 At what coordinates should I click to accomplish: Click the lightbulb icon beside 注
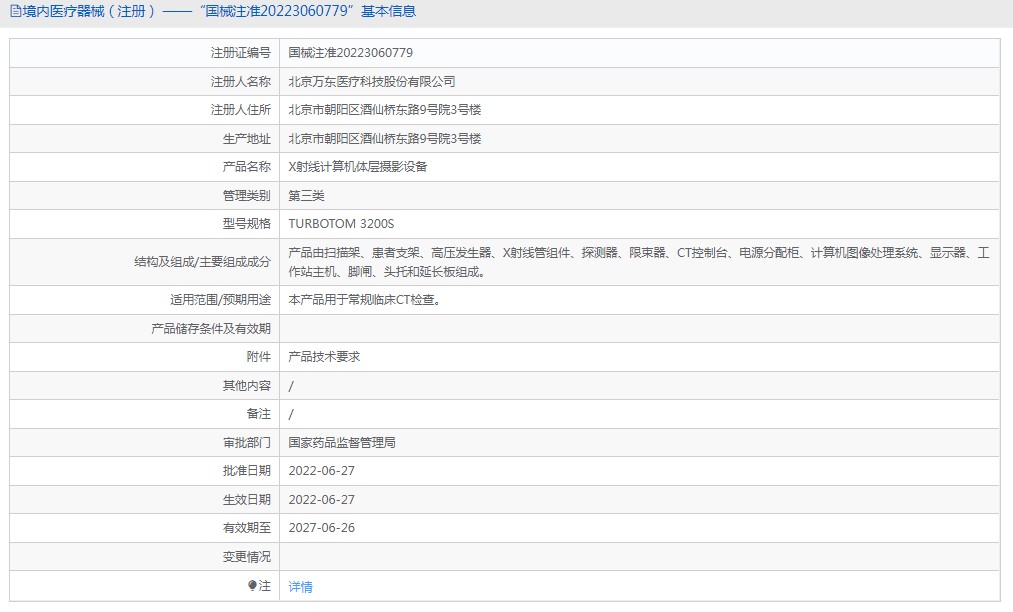[x=252, y=586]
